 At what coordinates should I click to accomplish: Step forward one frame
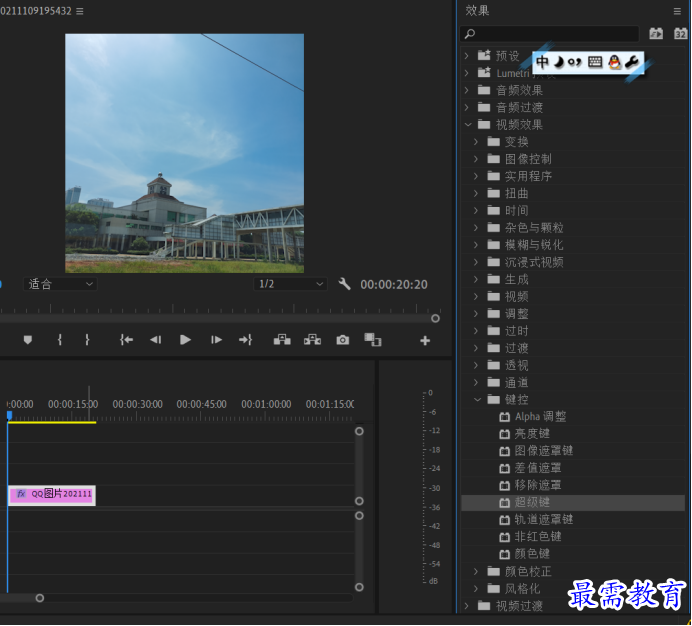coord(216,339)
